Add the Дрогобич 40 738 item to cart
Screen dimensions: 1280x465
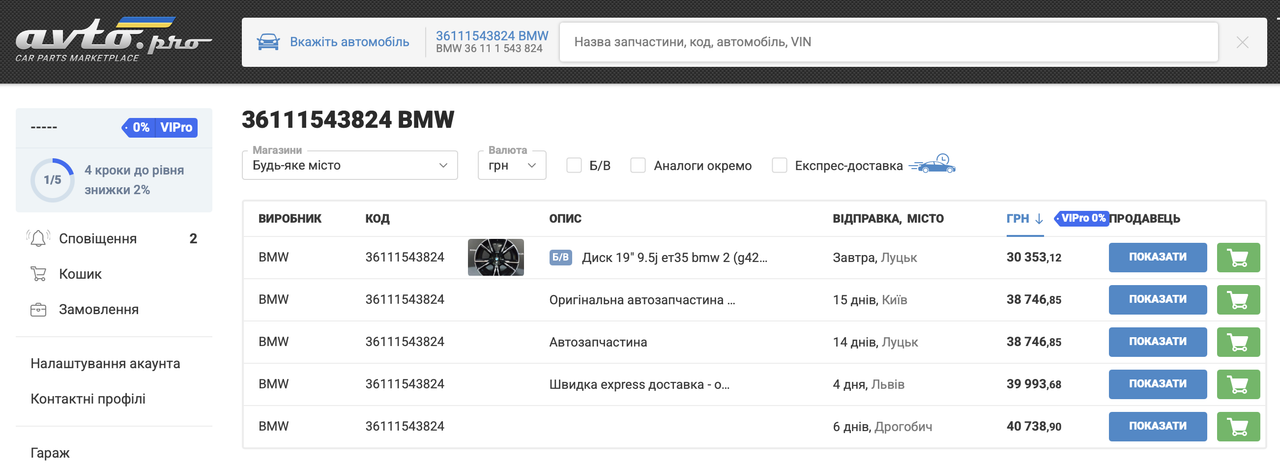[1238, 426]
